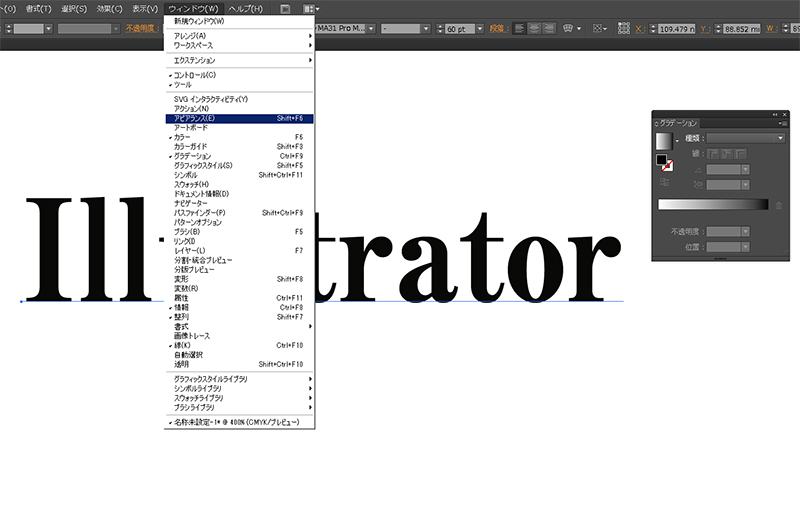
Task: Collapse Gradient panel with double arrows
Action: pos(775,114)
